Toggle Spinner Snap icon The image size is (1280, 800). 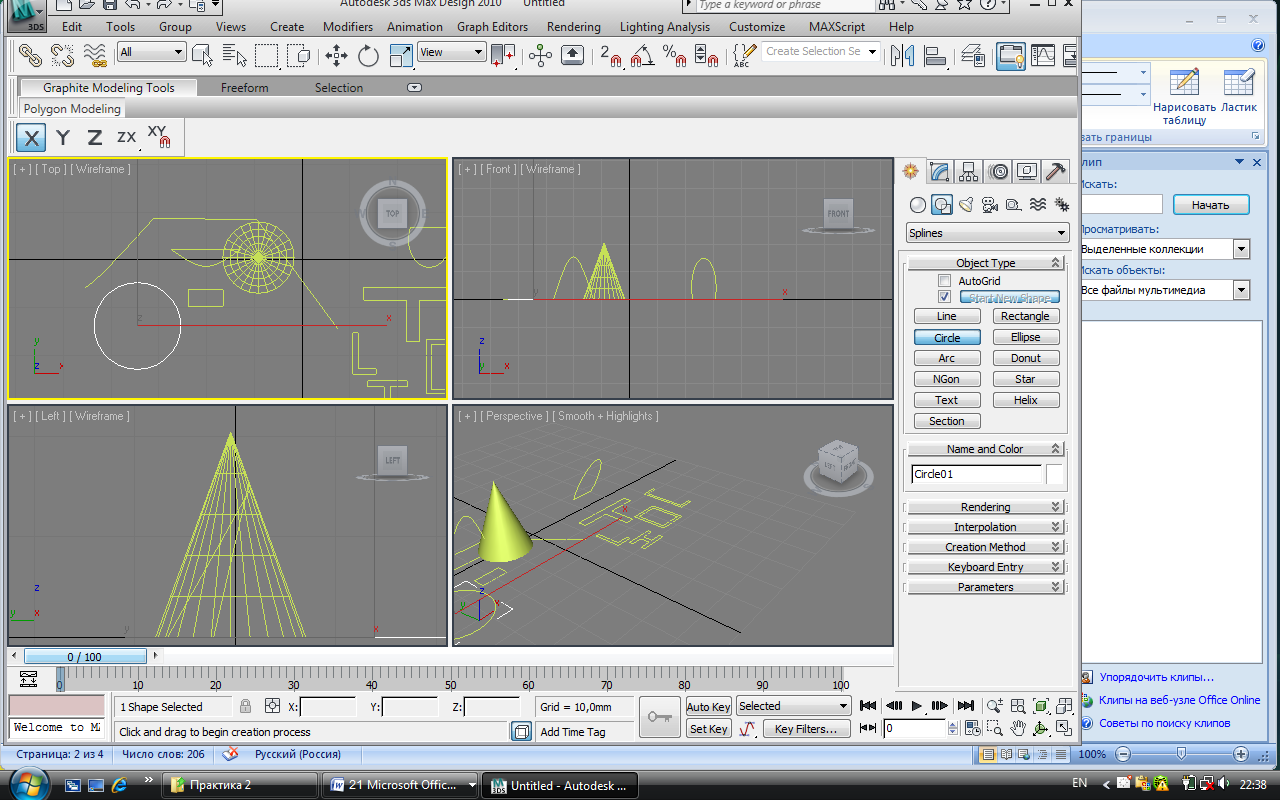click(706, 55)
